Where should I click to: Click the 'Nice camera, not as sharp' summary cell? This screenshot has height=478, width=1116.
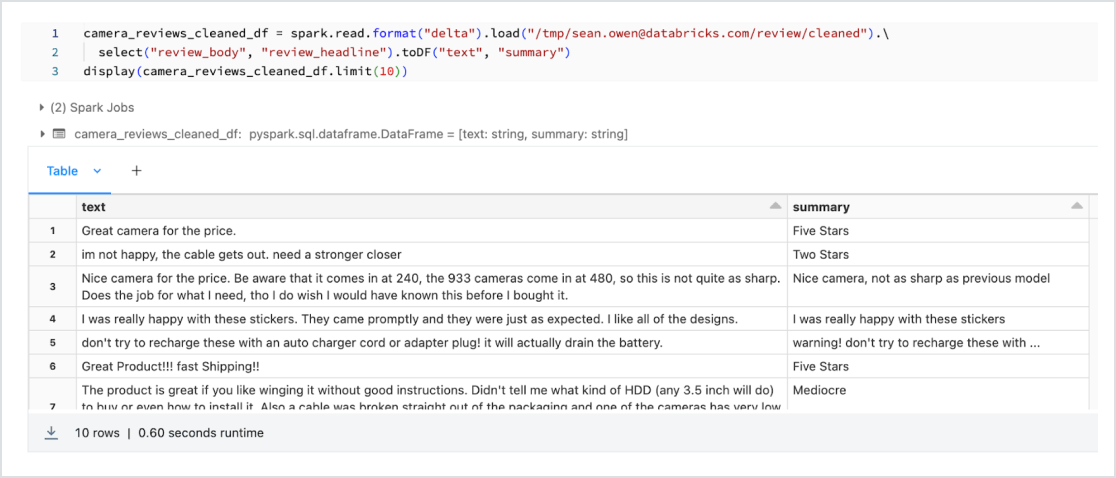click(921, 279)
